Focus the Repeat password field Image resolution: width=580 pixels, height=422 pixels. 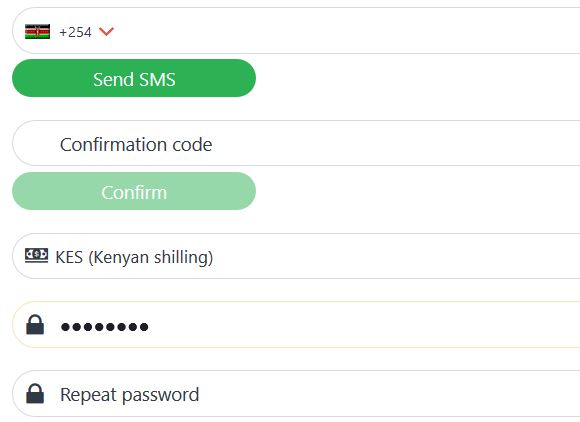296,394
